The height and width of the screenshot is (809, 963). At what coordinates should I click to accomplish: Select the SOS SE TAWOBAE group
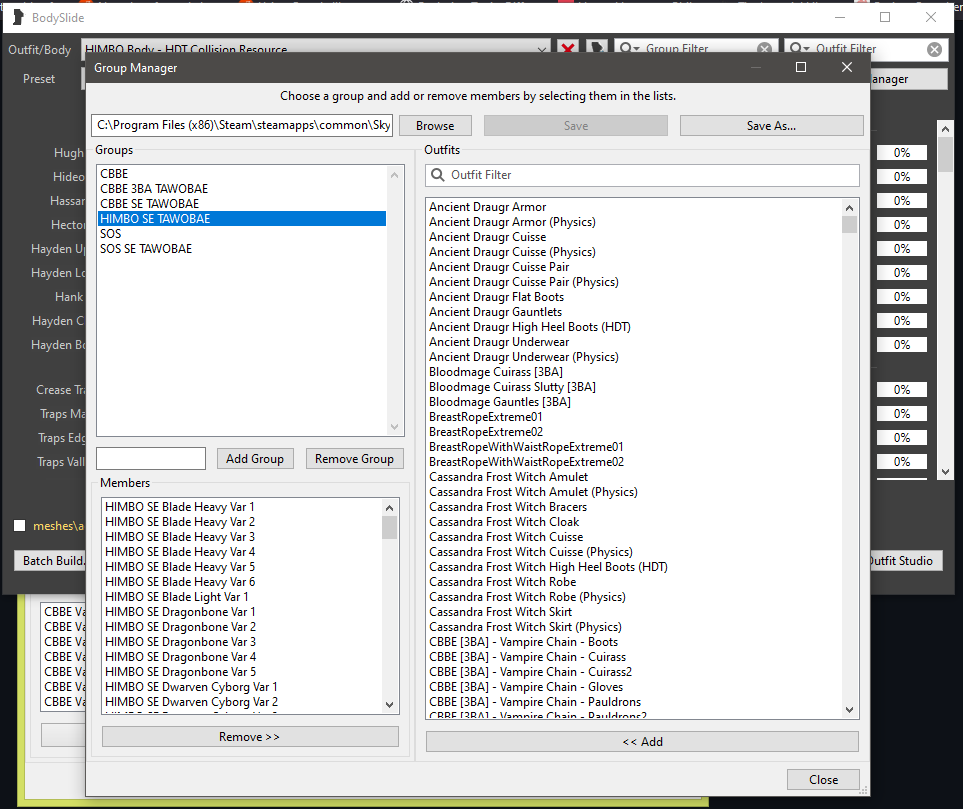[241, 249]
